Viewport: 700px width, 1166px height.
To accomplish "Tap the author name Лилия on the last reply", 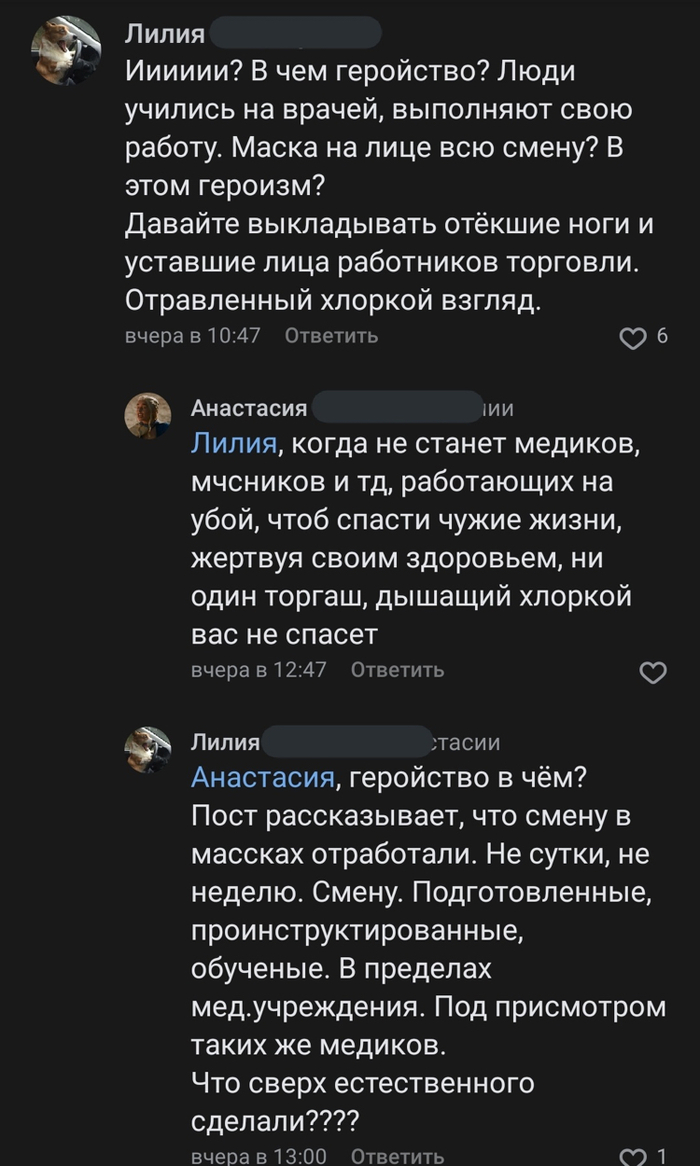I will [225, 742].
